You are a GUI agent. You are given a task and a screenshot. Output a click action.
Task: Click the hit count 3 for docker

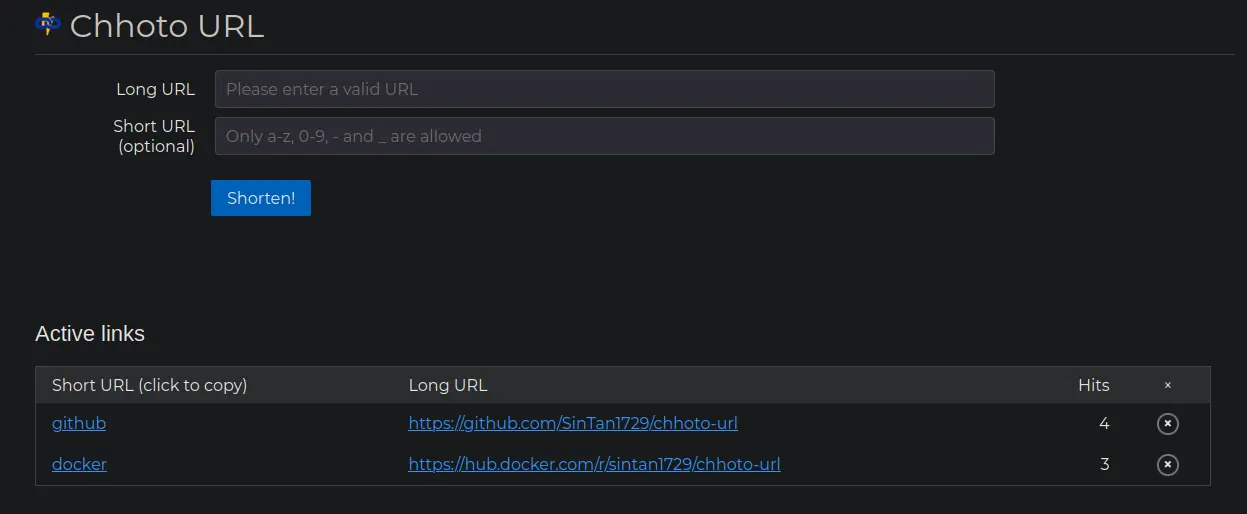[1104, 465]
